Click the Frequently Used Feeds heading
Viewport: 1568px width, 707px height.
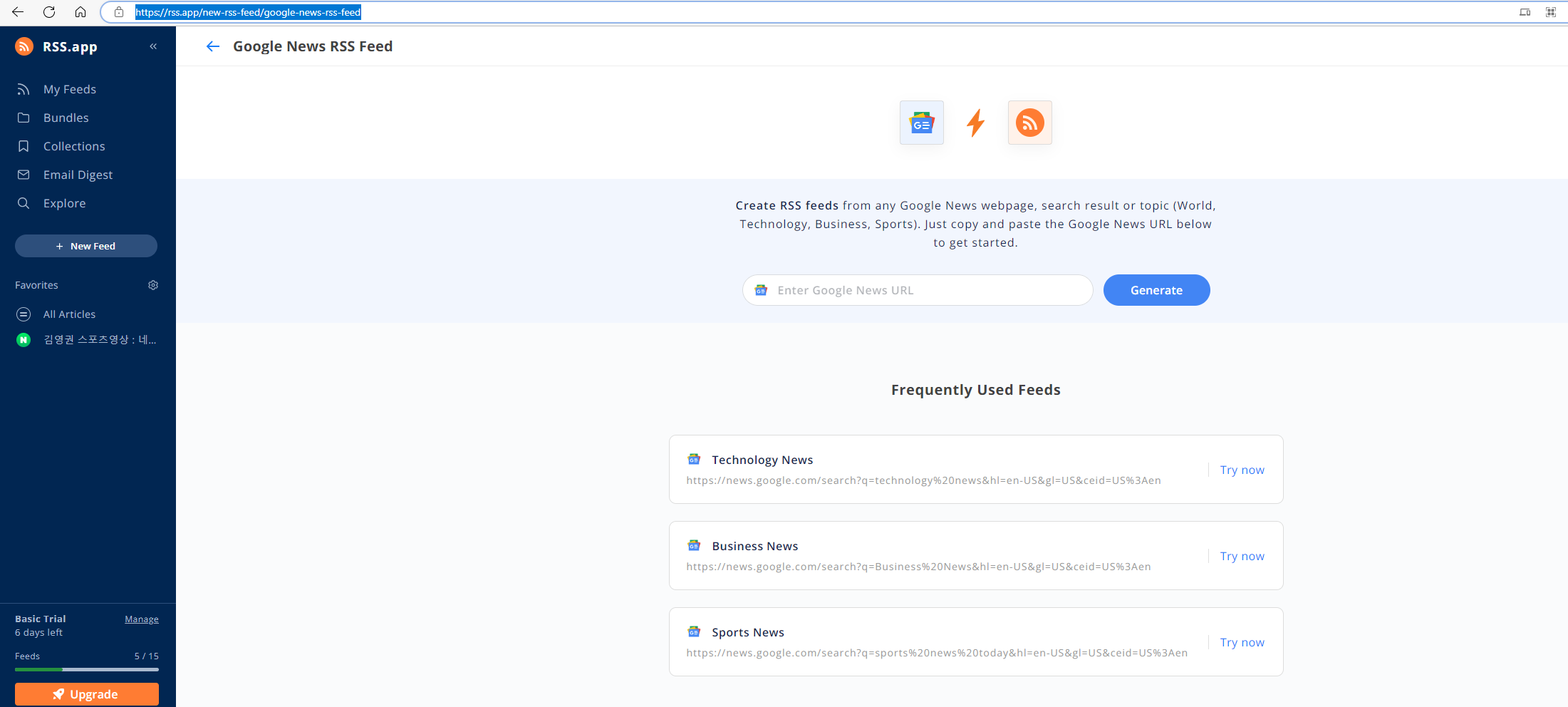(975, 390)
